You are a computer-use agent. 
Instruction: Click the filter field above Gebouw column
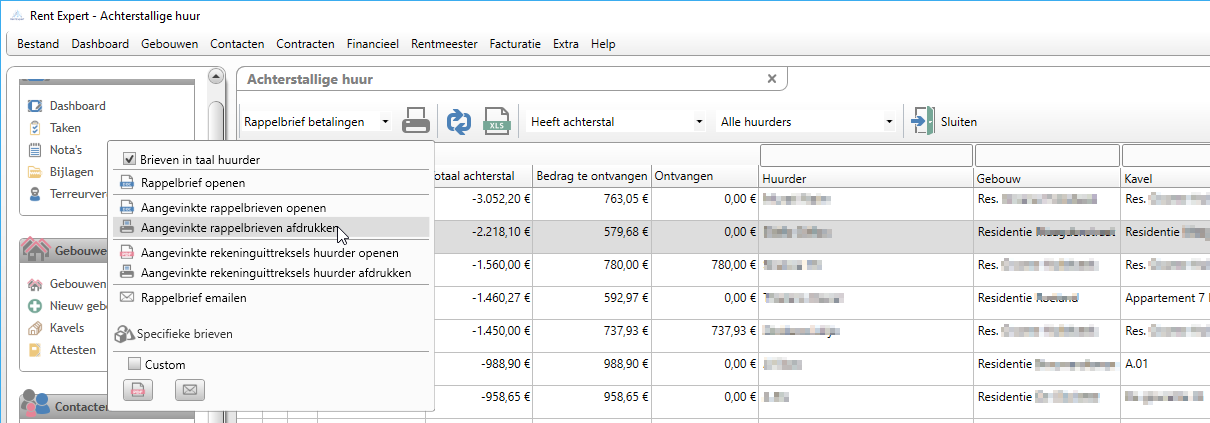point(1047,155)
